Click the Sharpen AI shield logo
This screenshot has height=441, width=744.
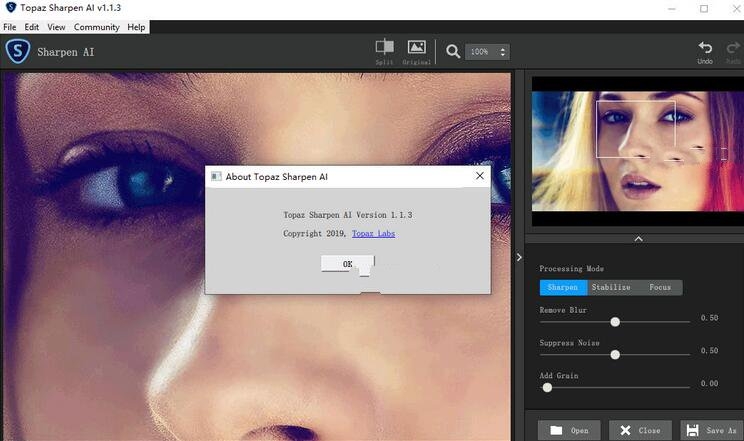pos(17,51)
